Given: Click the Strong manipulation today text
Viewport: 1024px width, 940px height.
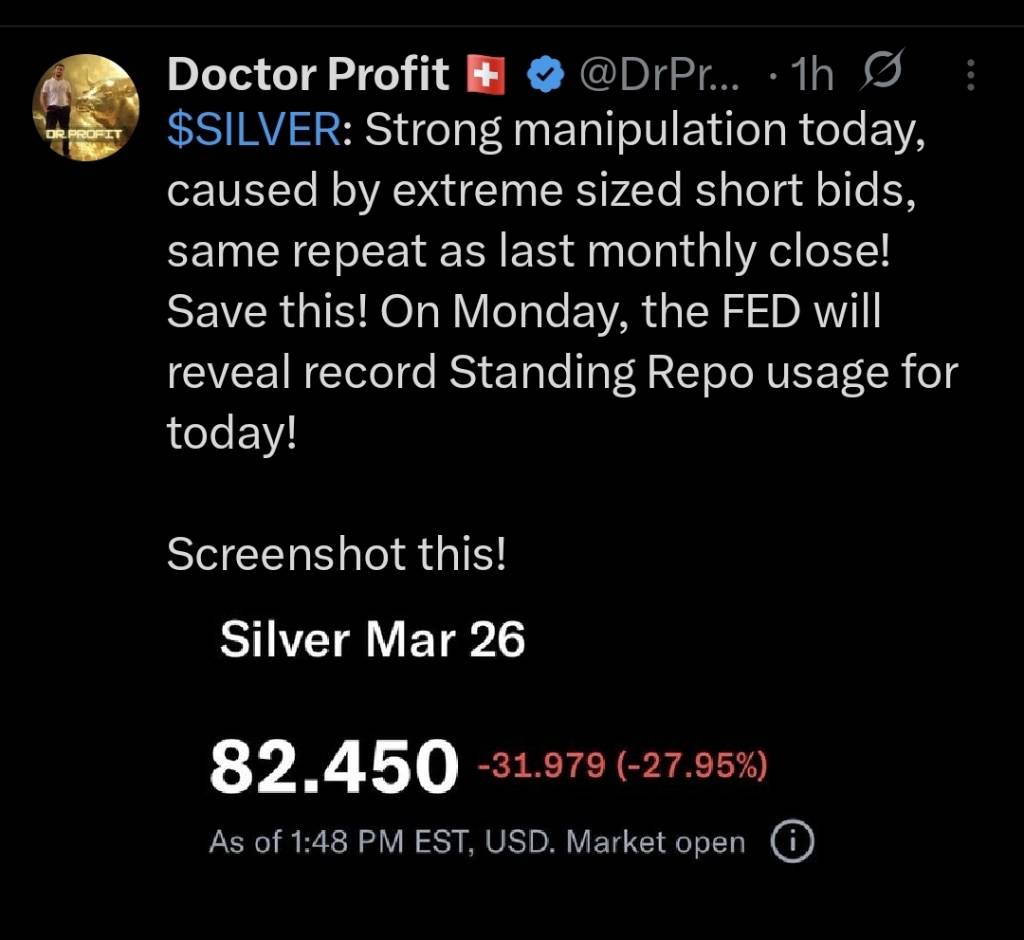Looking at the screenshot, I should point(640,132).
